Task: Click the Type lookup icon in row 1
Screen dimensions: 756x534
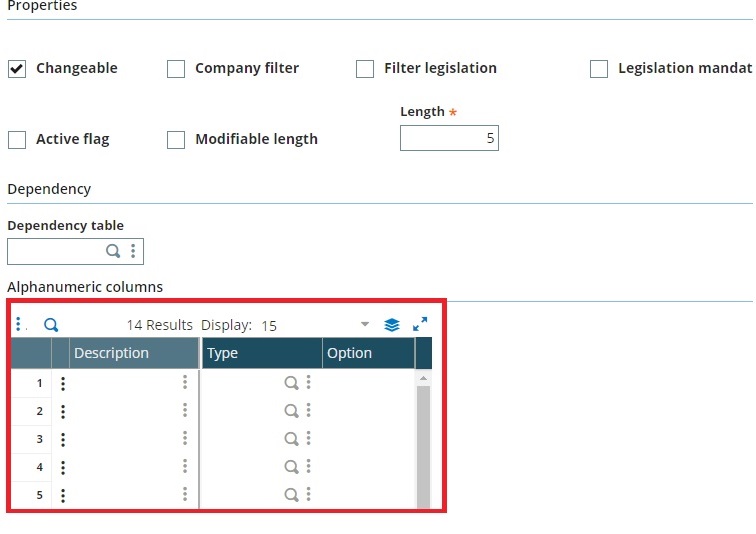Action: (291, 383)
